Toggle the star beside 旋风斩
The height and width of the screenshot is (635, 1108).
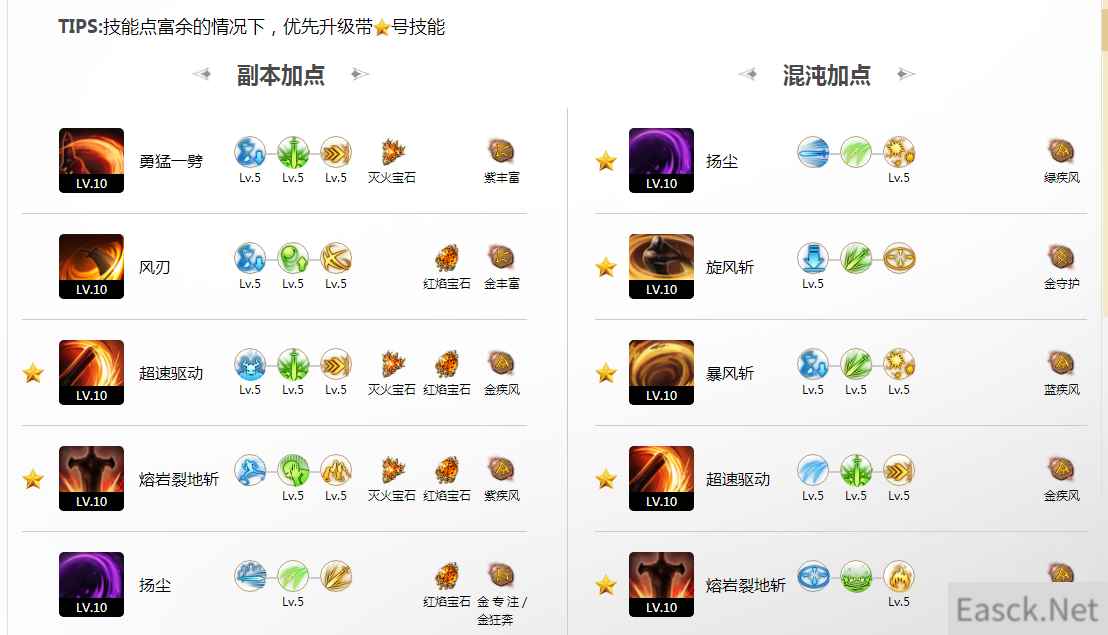tap(606, 267)
